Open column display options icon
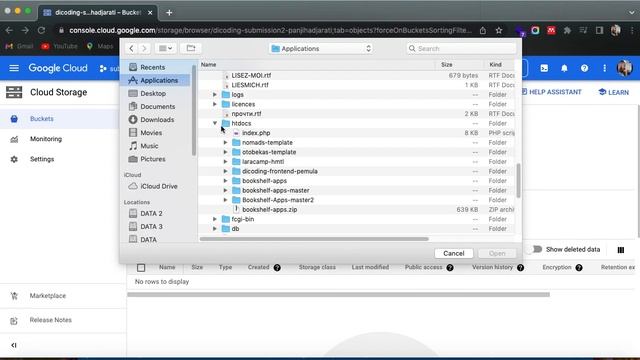Image resolution: width=640 pixels, height=360 pixels. pos(621,250)
